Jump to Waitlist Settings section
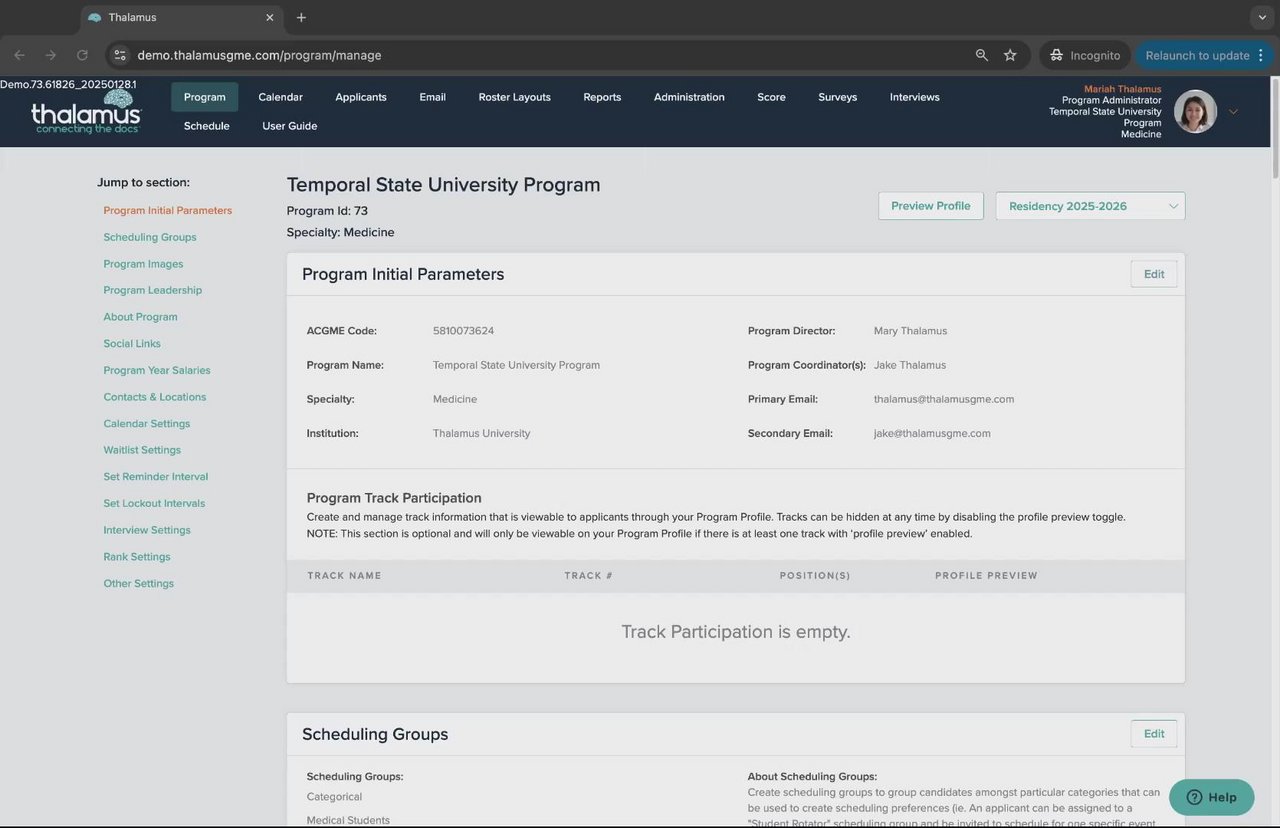Viewport: 1280px width, 828px height. [142, 450]
